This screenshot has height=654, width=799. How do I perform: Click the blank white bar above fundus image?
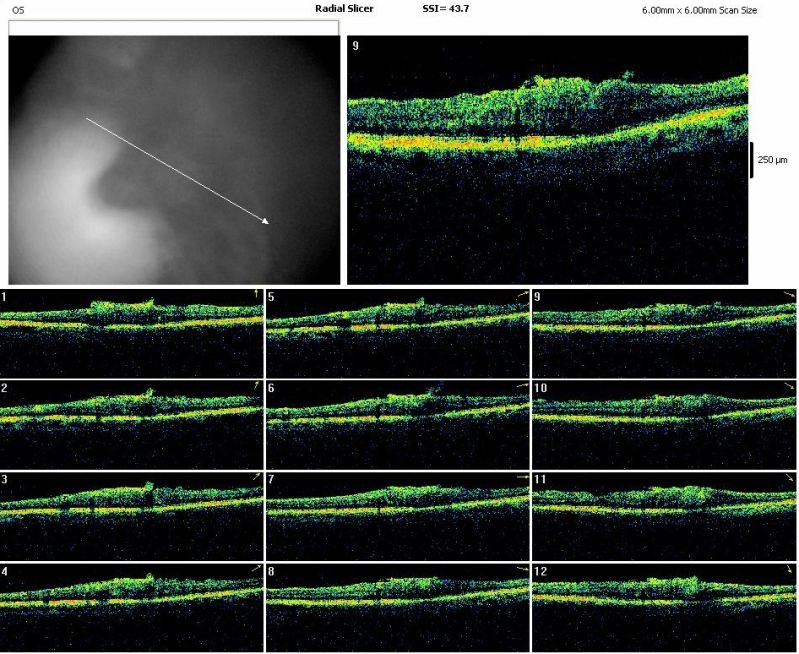point(174,28)
